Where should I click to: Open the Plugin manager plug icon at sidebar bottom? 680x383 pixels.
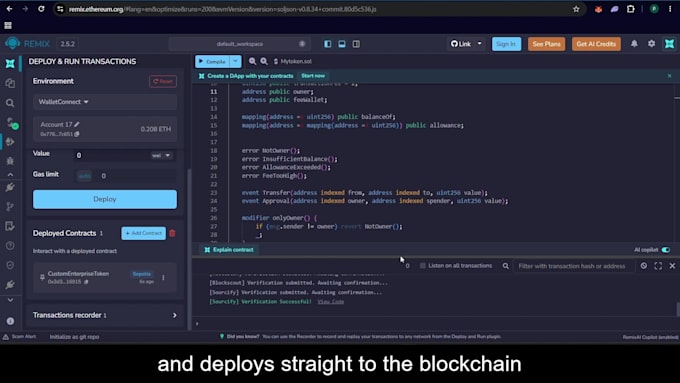[x=10, y=285]
